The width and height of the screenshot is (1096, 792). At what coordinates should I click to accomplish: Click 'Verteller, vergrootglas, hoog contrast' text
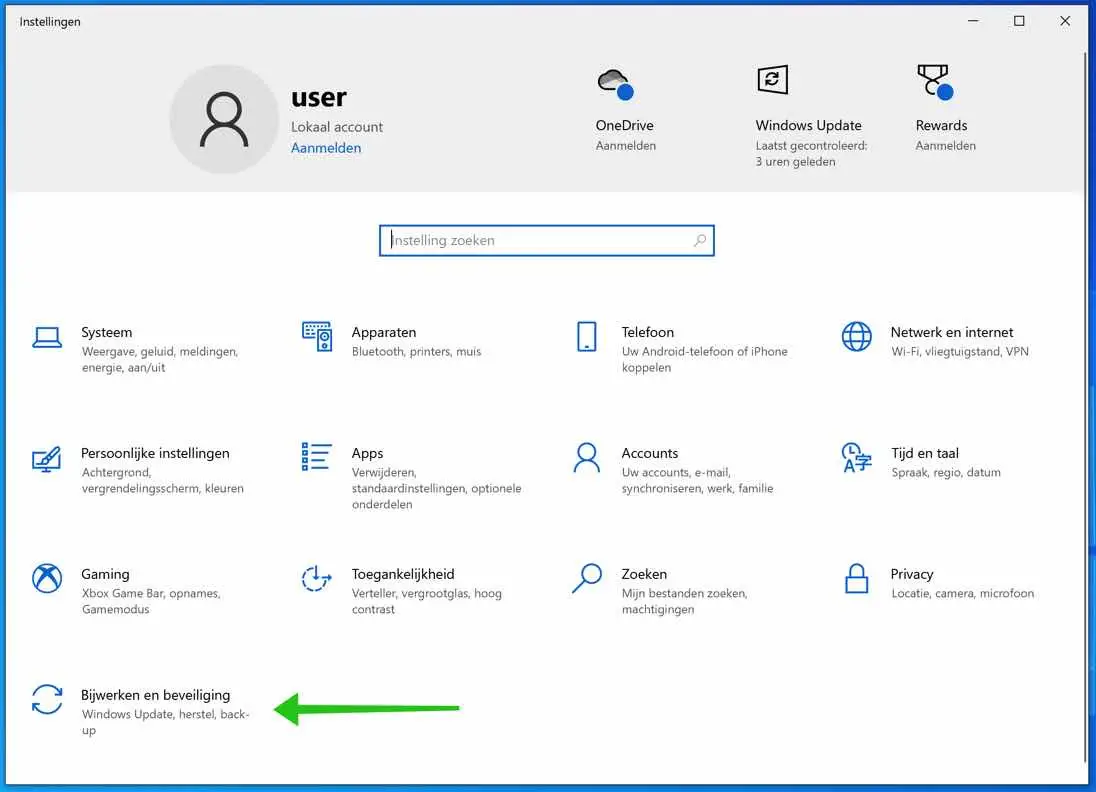[x=426, y=601]
